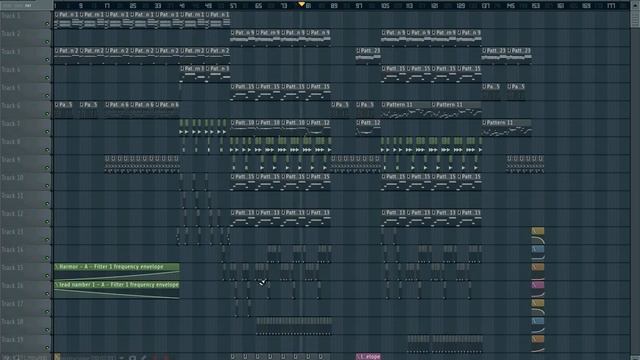
Task: Select the pink clip on Track 16
Action: pos(538,289)
